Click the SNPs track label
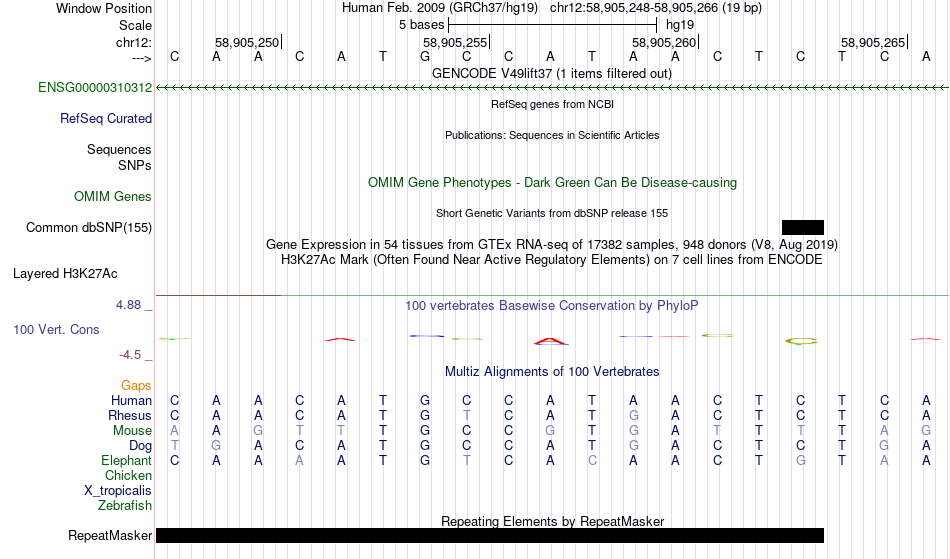This screenshot has width=950, height=559. tap(135, 165)
